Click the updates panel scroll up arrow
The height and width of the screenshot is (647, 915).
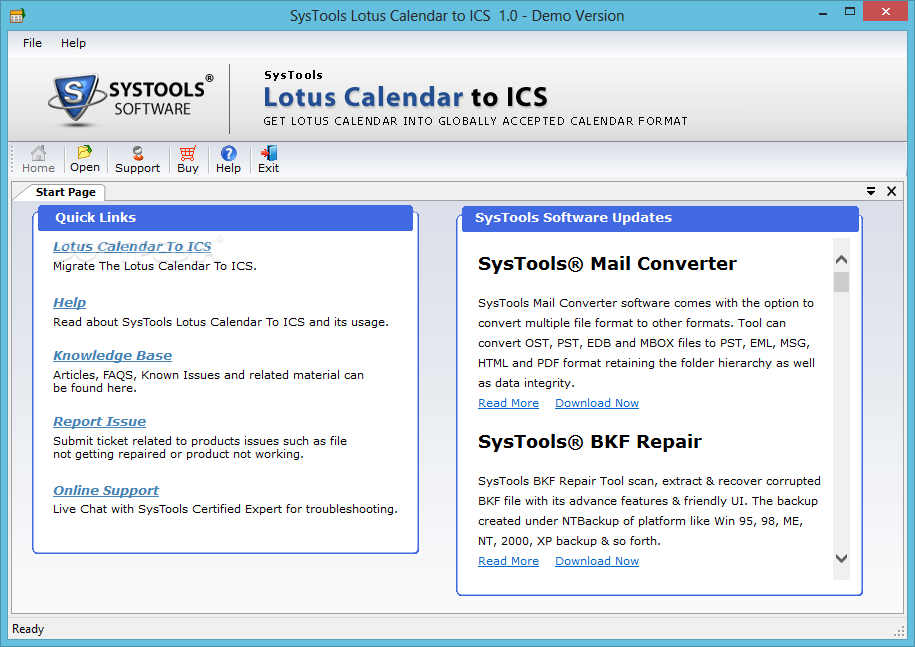point(841,260)
